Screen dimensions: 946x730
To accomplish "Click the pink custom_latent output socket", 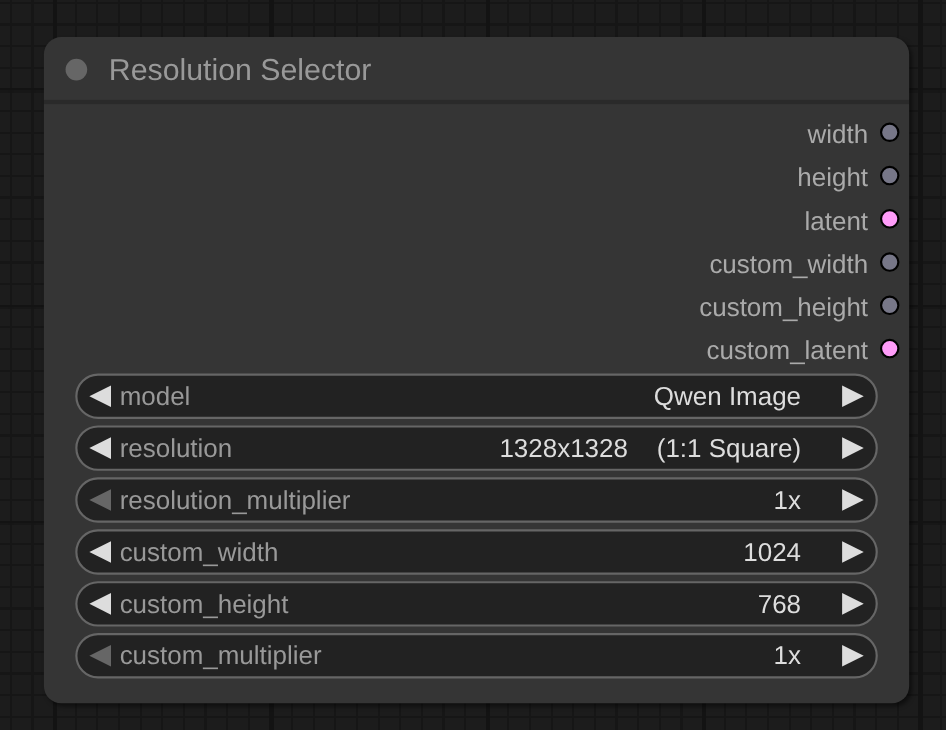I will click(x=889, y=349).
